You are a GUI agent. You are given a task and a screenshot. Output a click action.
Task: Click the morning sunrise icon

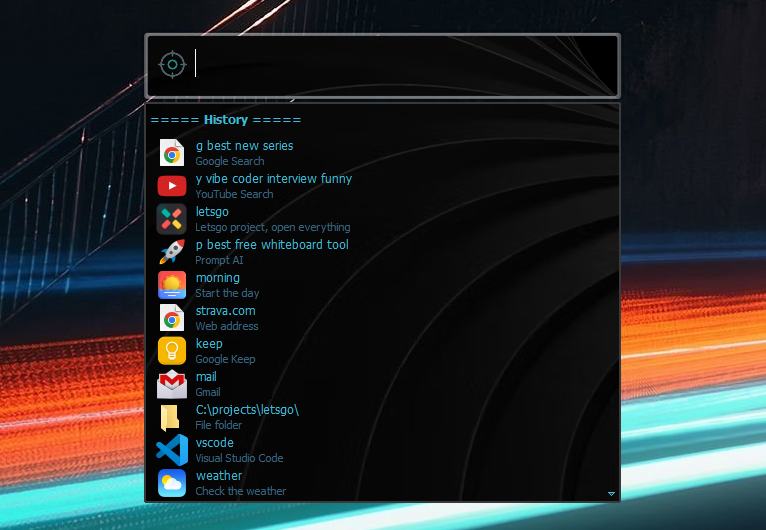tap(172, 285)
